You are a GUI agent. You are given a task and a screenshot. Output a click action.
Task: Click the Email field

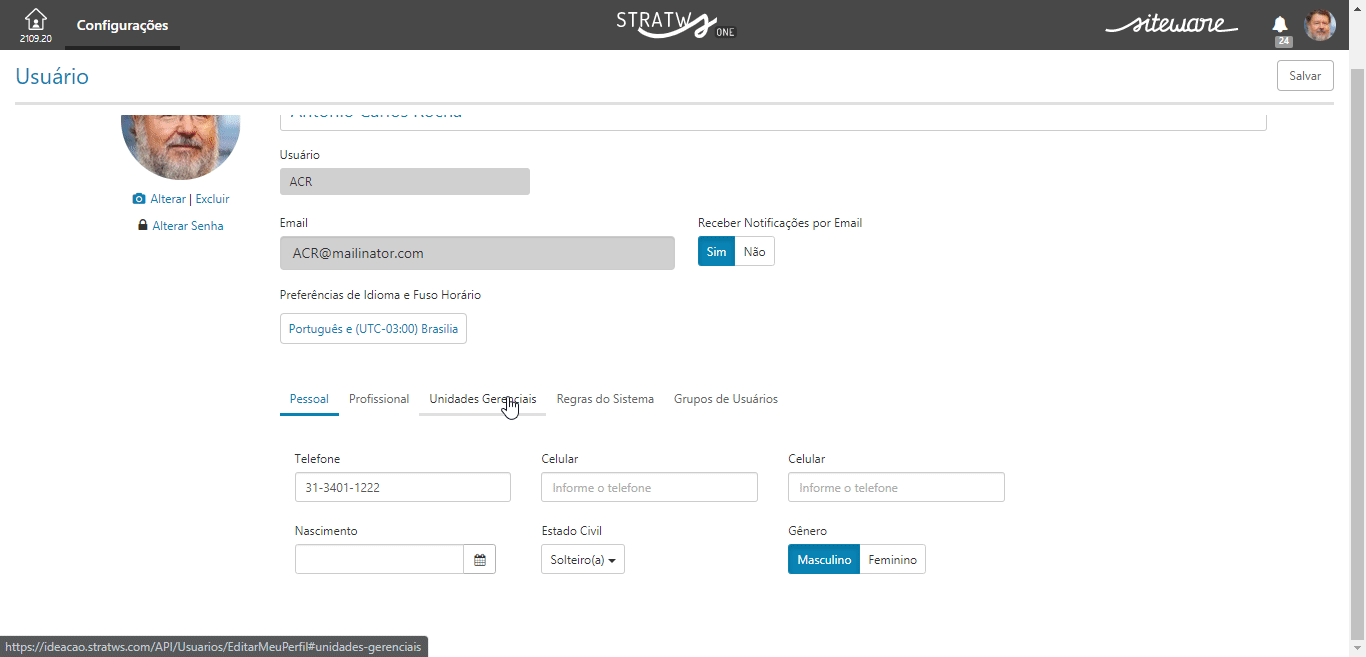pyautogui.click(x=477, y=253)
